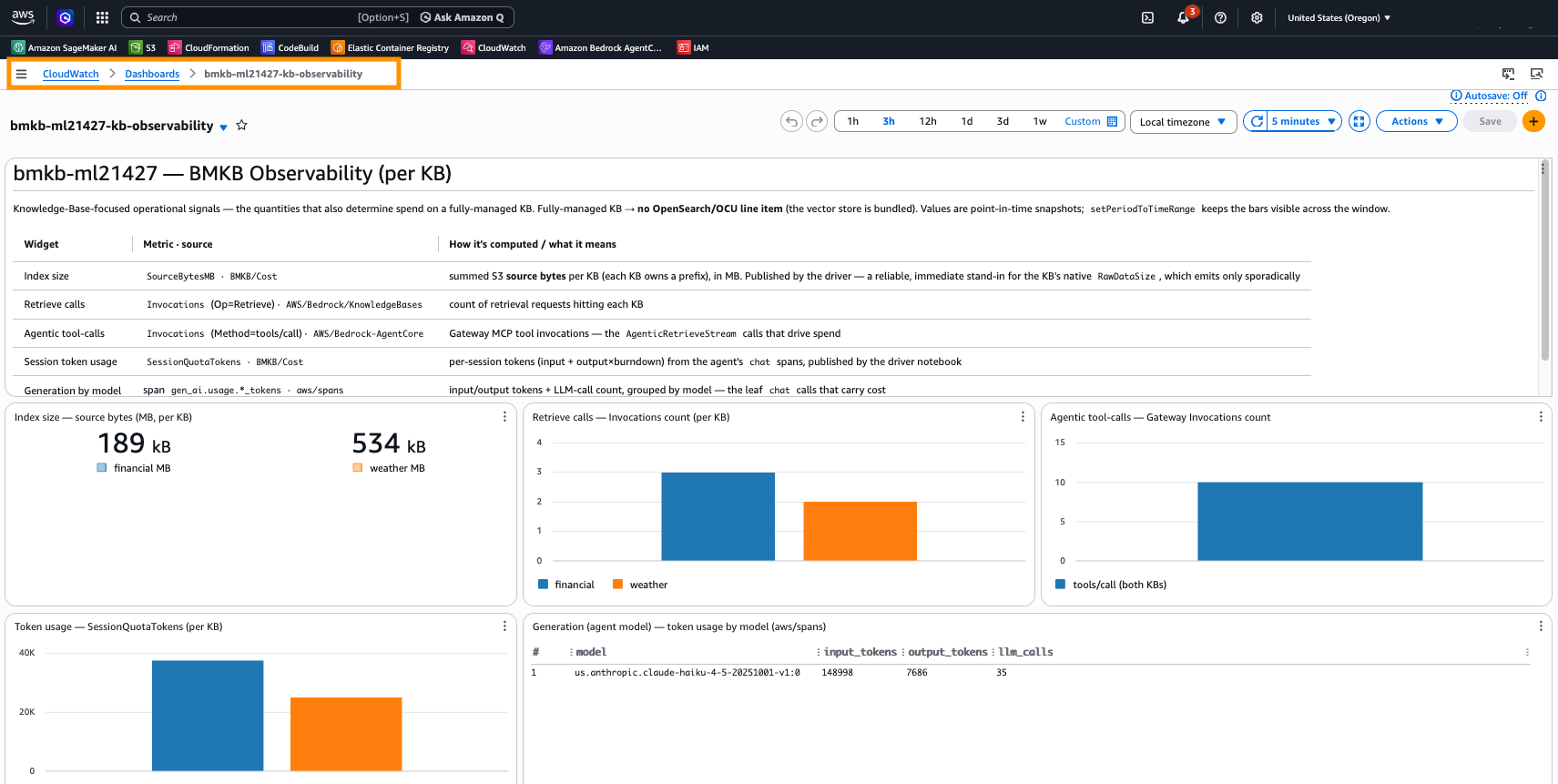Open table column settings at header's right end
The height and width of the screenshot is (784, 1558).
pos(1527,652)
